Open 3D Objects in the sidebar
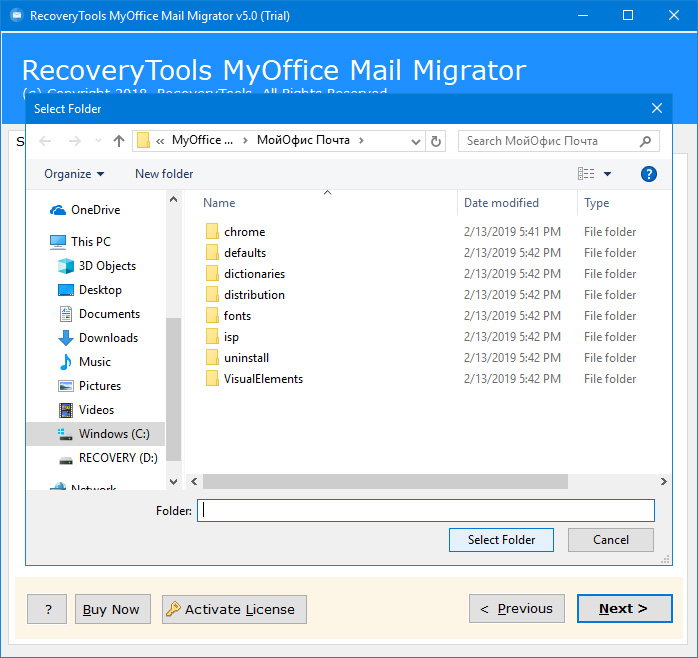Image resolution: width=698 pixels, height=658 pixels. (x=97, y=266)
